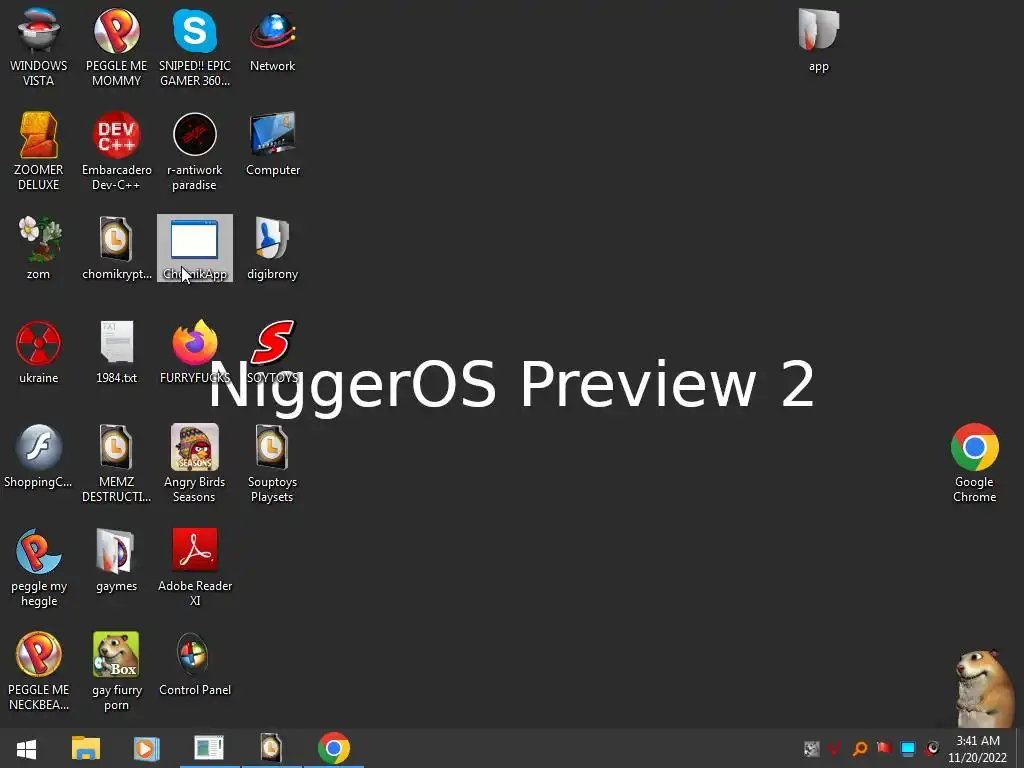Click the red flag tray icon

click(x=884, y=748)
